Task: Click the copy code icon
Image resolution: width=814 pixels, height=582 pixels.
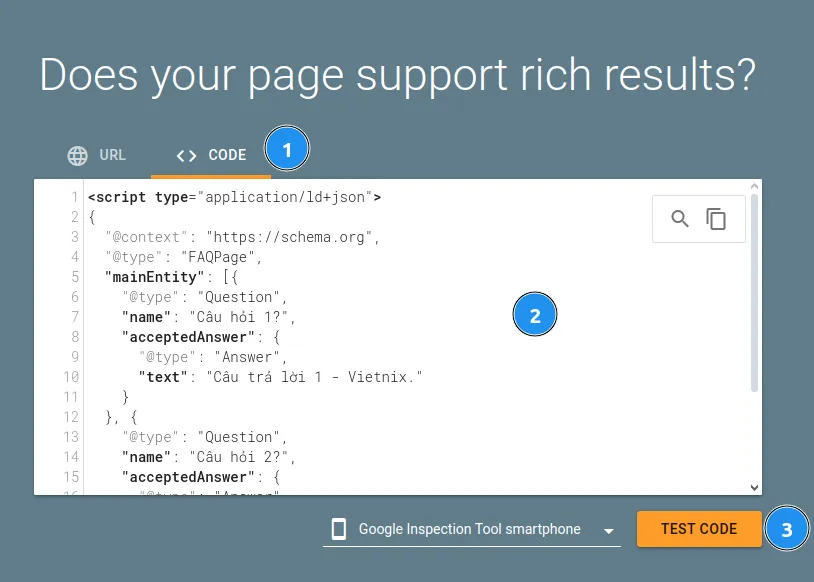Action: tap(716, 219)
